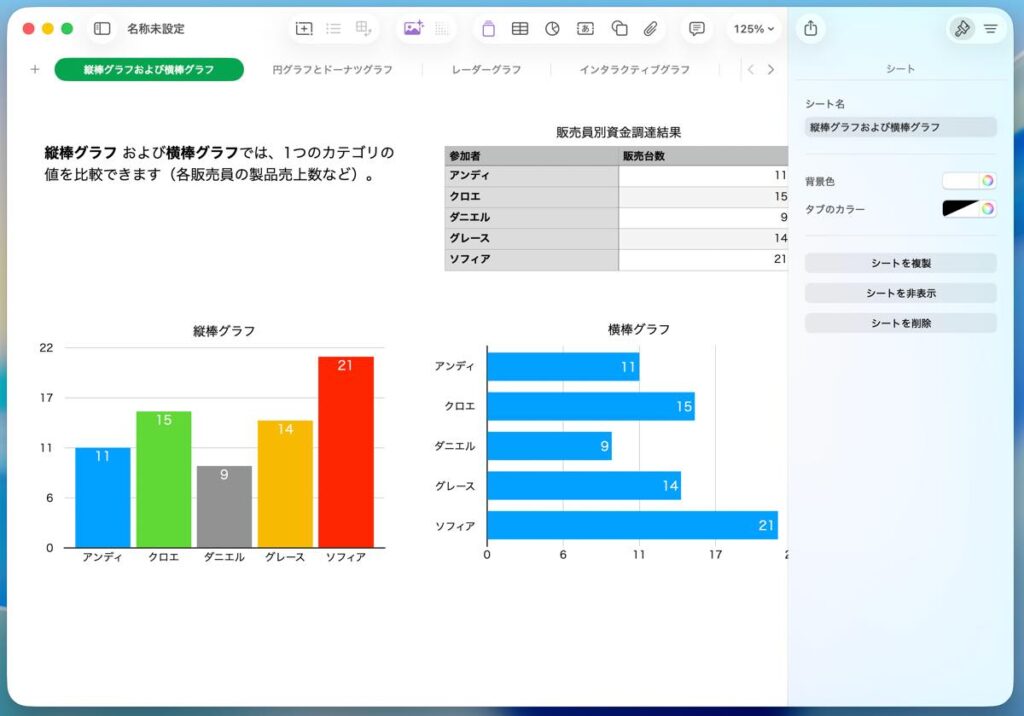The image size is (1024, 716).
Task: Select the クロエ horizontal bar labeled 15
Action: 591,406
